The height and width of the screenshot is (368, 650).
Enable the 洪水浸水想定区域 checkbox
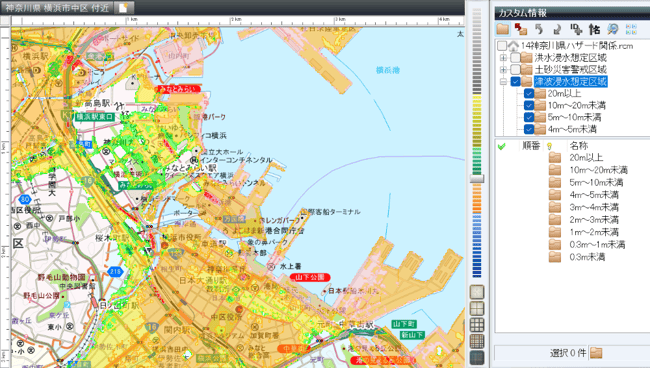(x=515, y=57)
